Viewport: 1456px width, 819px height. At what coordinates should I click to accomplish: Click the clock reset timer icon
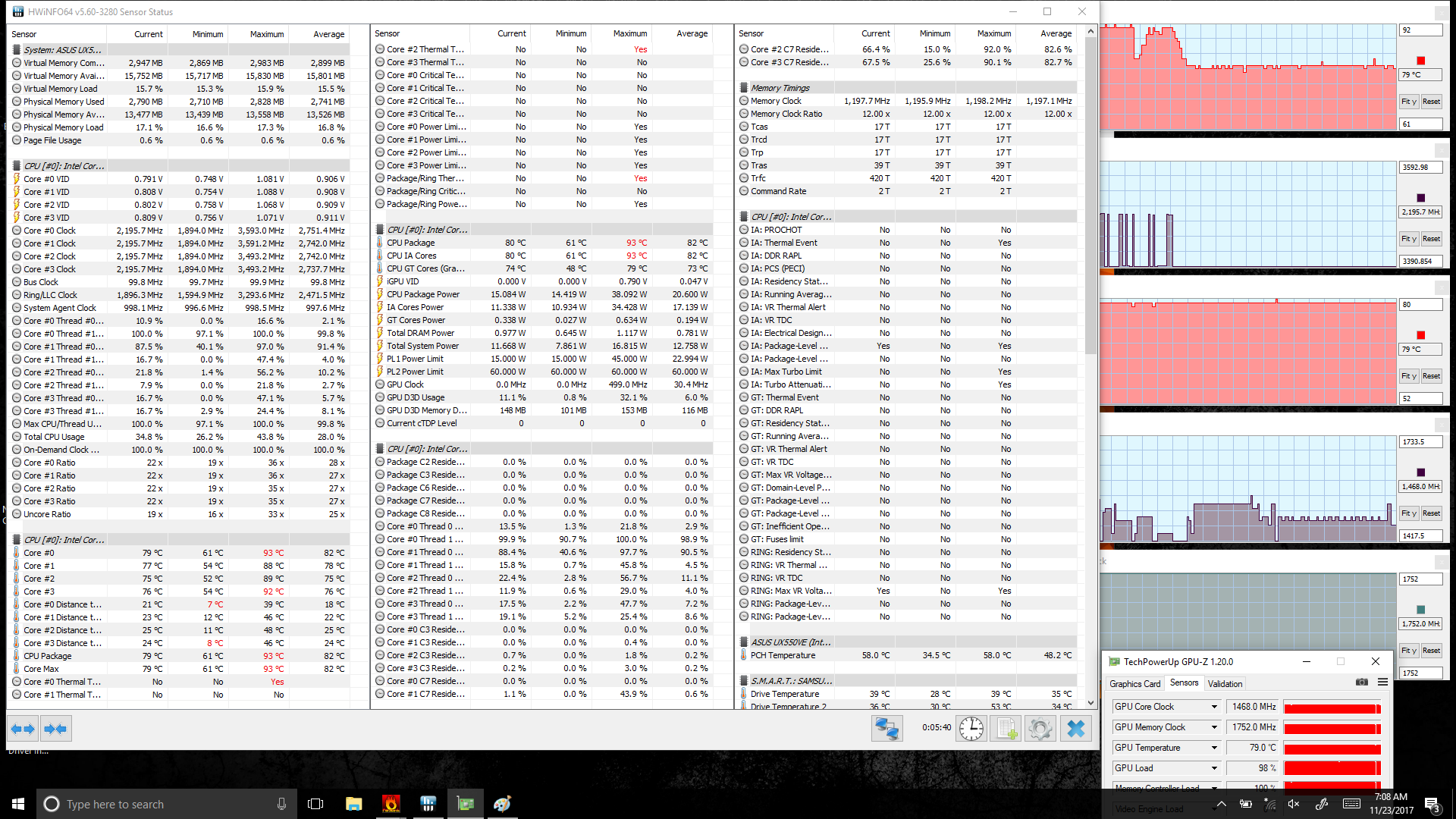point(971,729)
